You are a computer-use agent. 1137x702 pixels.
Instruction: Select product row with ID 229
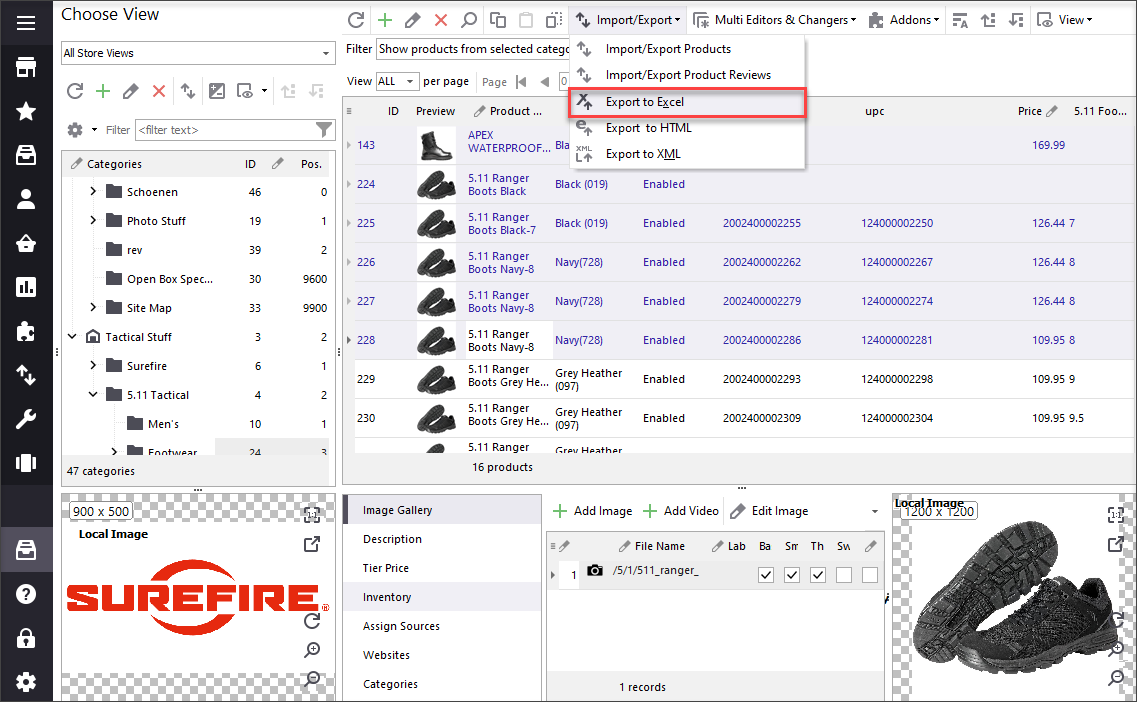pos(745,379)
